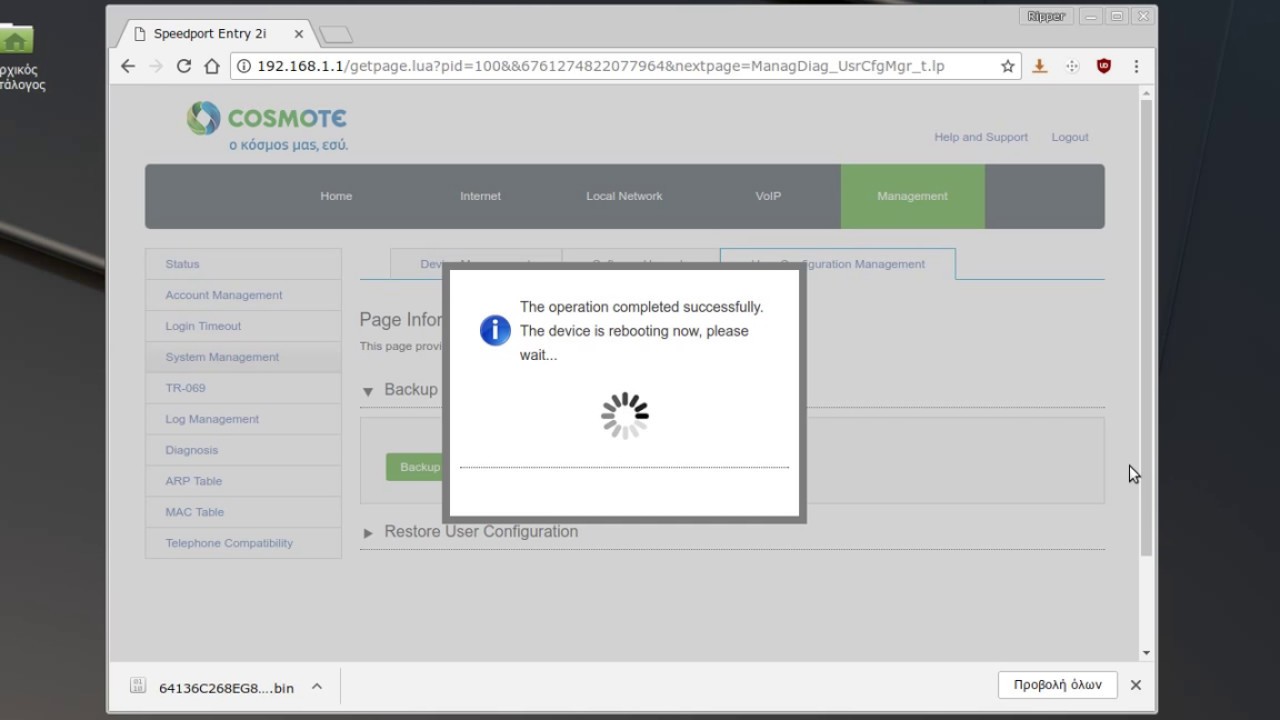Open Log Management sidebar item
Image resolution: width=1280 pixels, height=720 pixels.
(x=243, y=419)
